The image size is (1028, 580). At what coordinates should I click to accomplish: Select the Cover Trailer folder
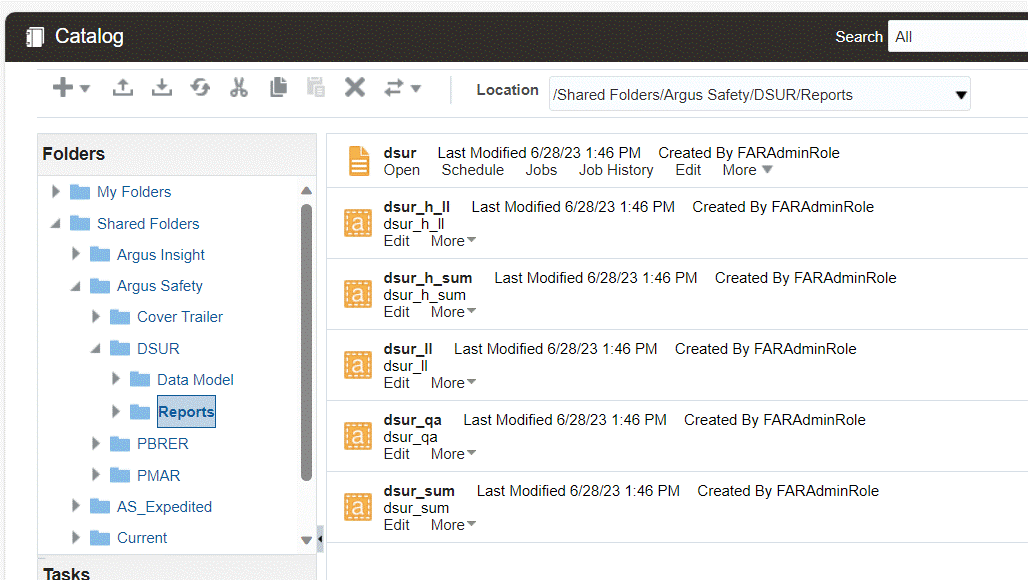point(180,317)
